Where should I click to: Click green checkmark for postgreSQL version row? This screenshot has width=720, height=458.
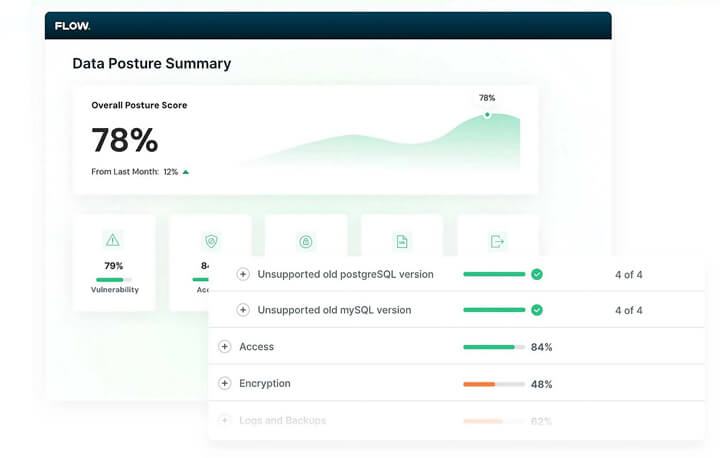537,274
